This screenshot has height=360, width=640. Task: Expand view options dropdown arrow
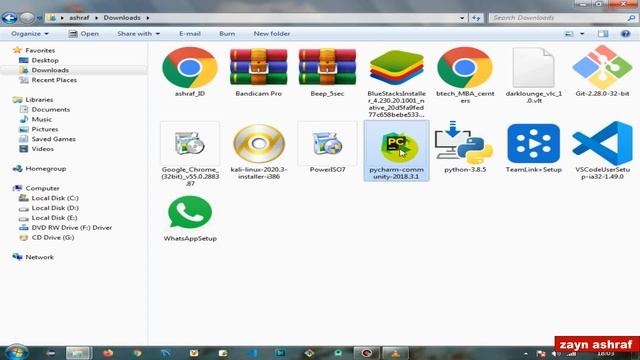tap(582, 34)
